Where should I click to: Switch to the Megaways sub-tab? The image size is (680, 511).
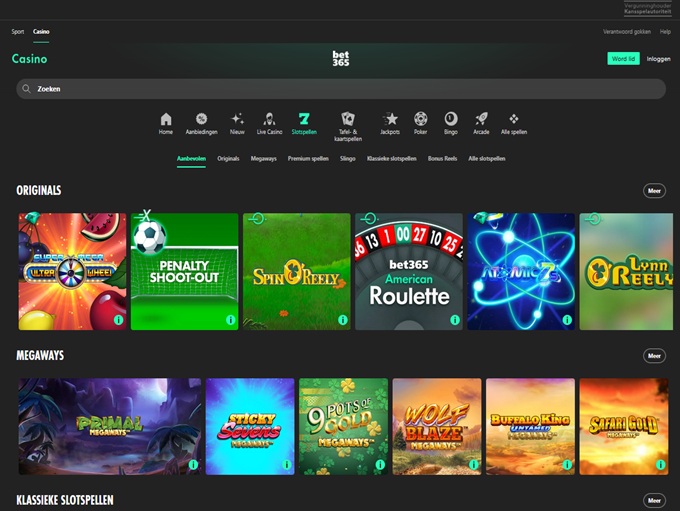[264, 159]
